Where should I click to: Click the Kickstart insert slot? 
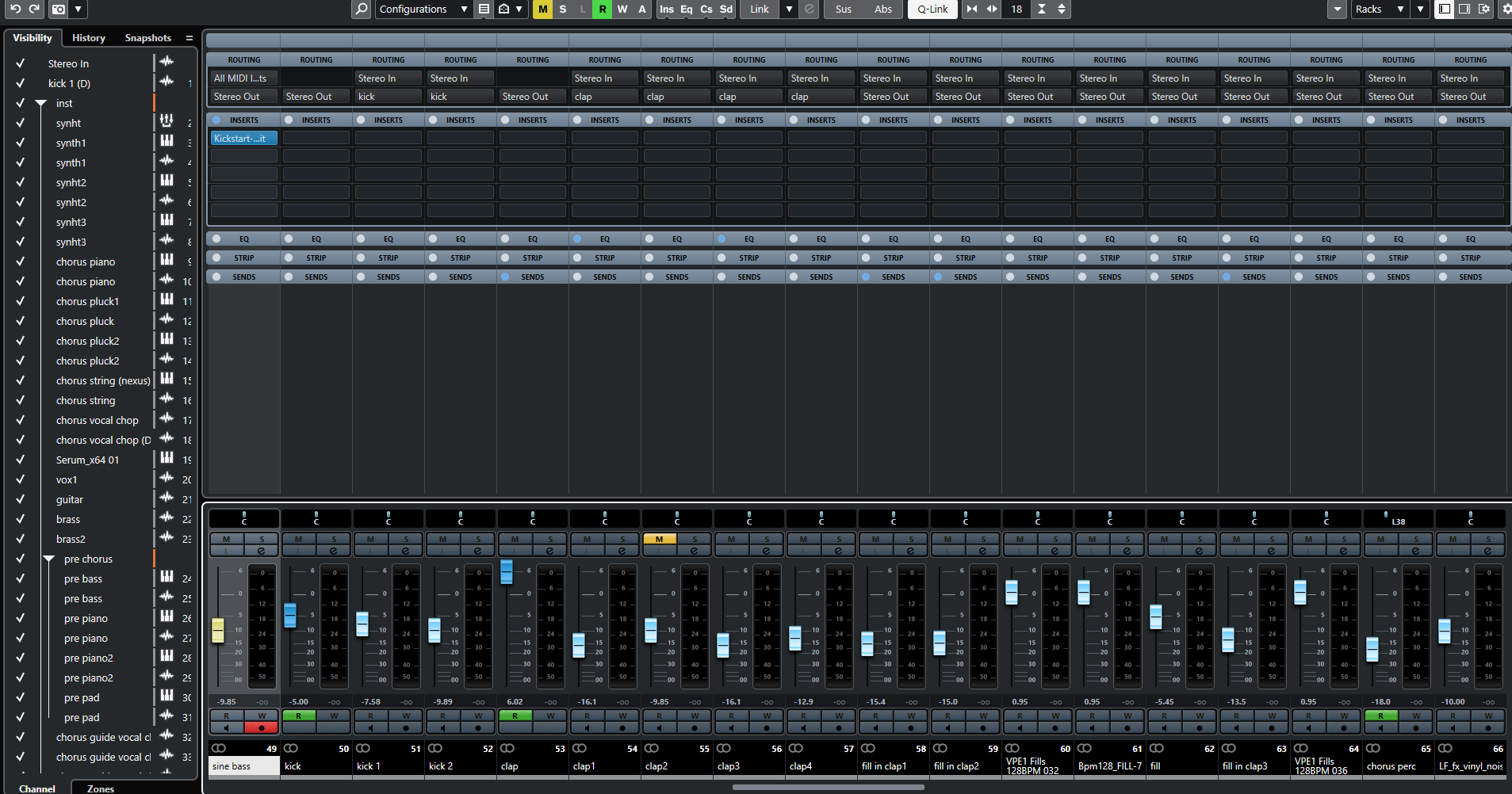[243, 138]
